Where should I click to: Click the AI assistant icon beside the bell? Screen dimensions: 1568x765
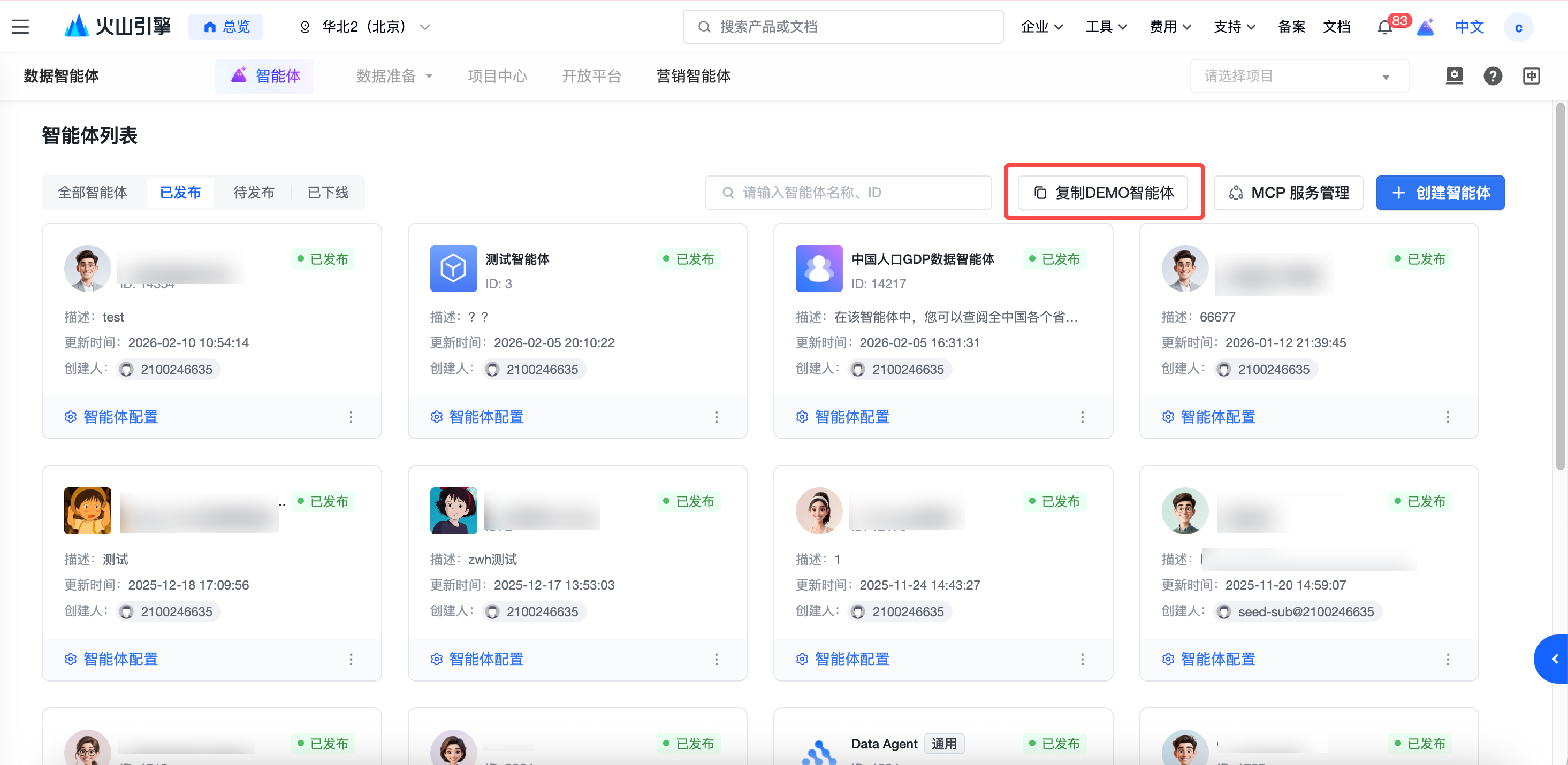[1426, 27]
